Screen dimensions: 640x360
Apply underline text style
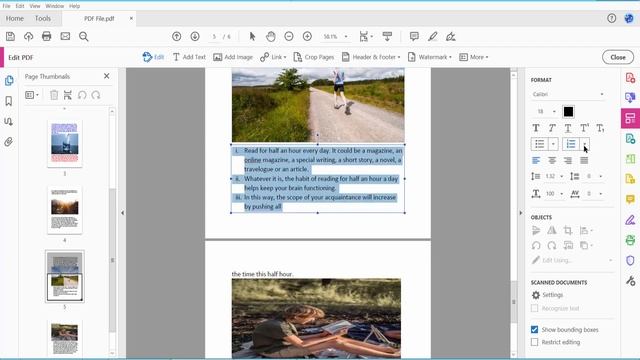568,128
